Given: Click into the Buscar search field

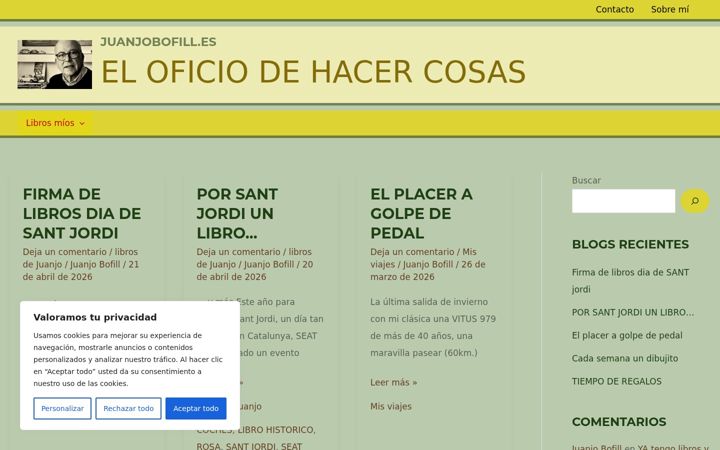Looking at the screenshot, I should (623, 201).
